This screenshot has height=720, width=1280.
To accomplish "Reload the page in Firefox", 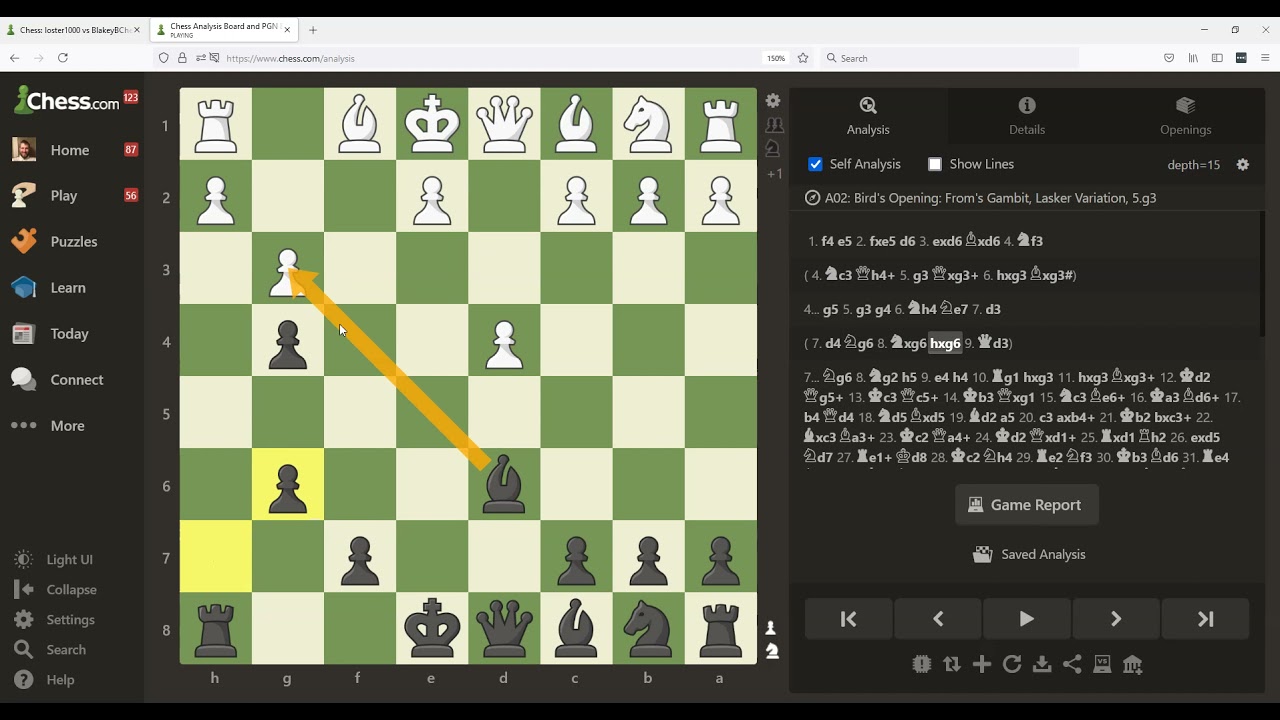I will (x=63, y=58).
